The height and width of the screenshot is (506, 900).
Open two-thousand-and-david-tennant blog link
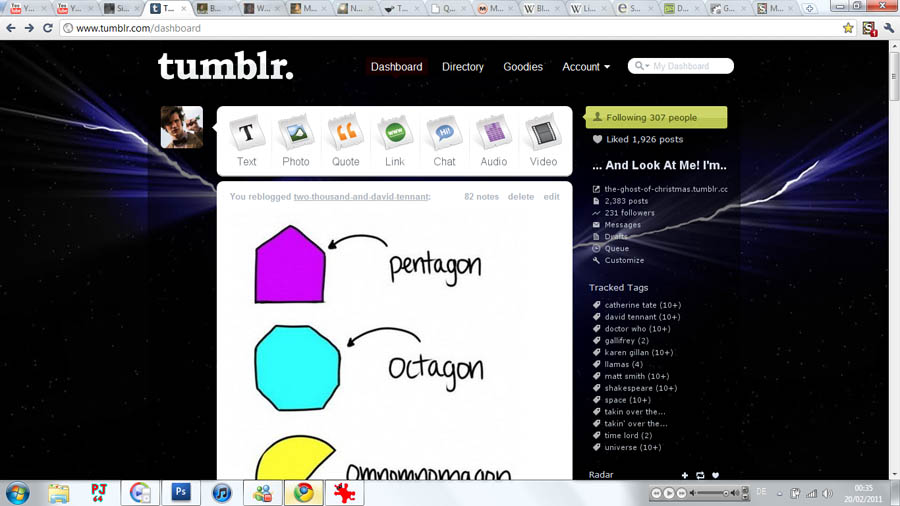pos(361,196)
